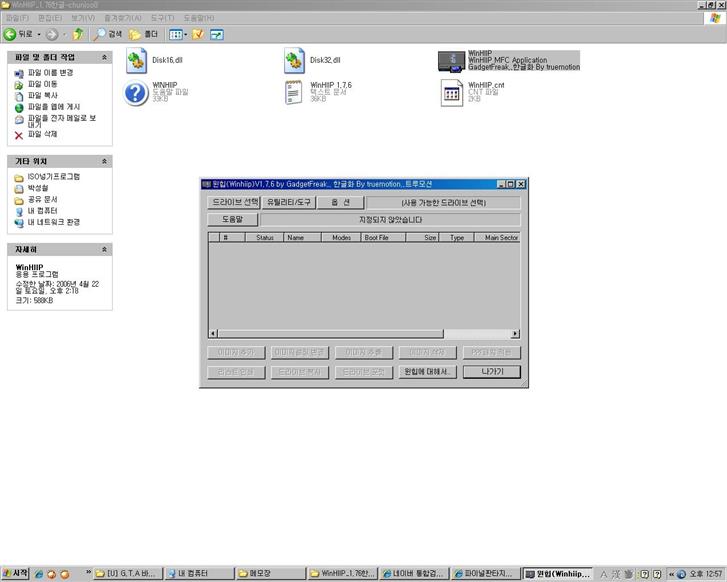Select the WinHIIP.cnt file icon
This screenshot has height=582, width=727.
pos(451,93)
